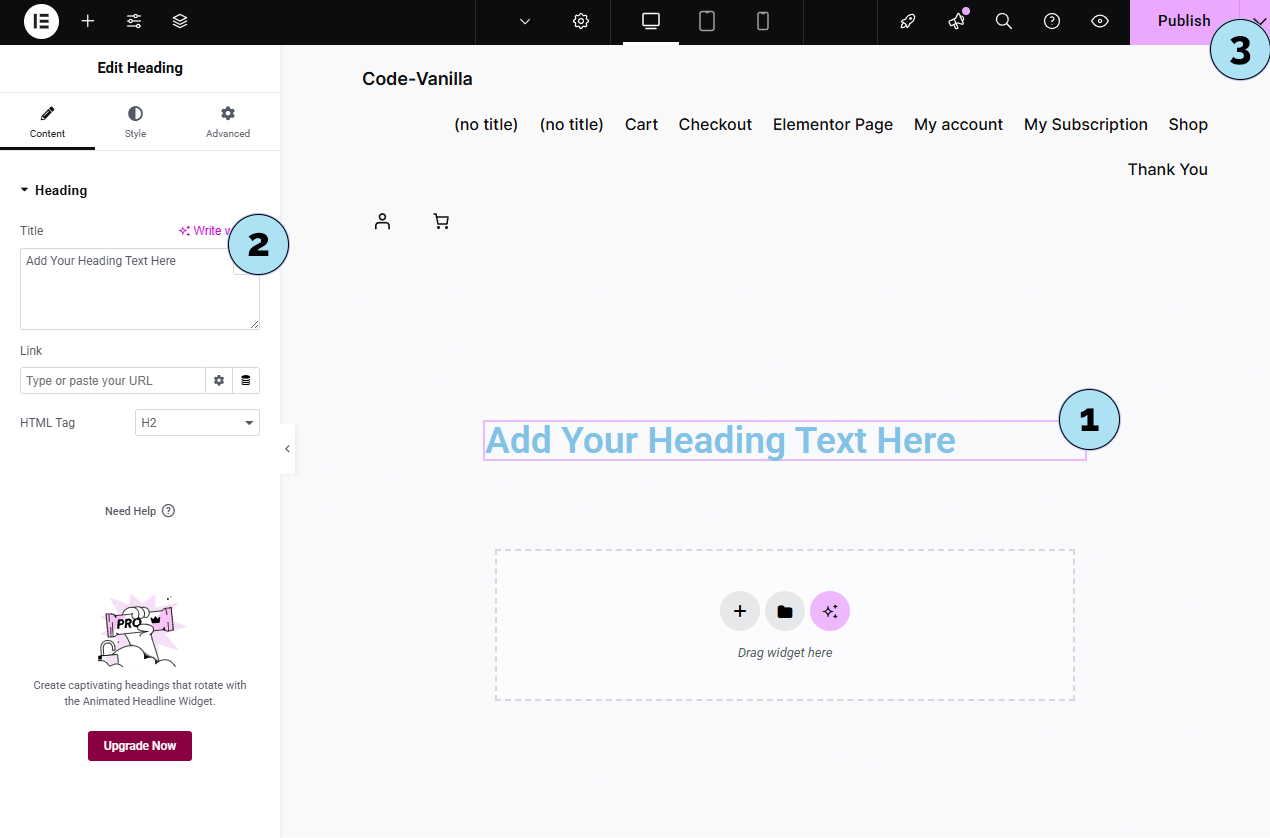
Task: Switch to Mobile responsive view
Action: [763, 21]
